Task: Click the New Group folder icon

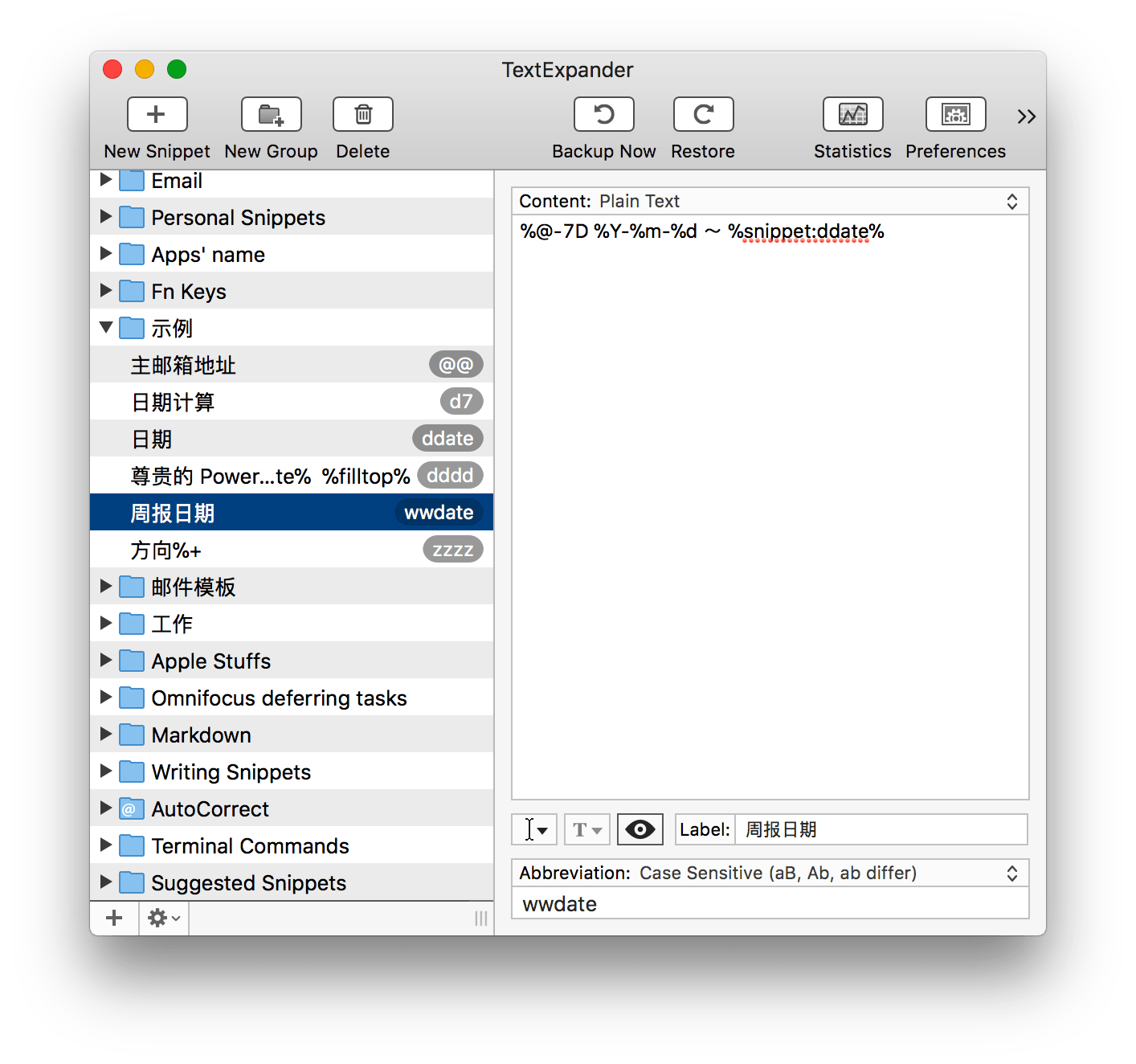Action: 271,115
